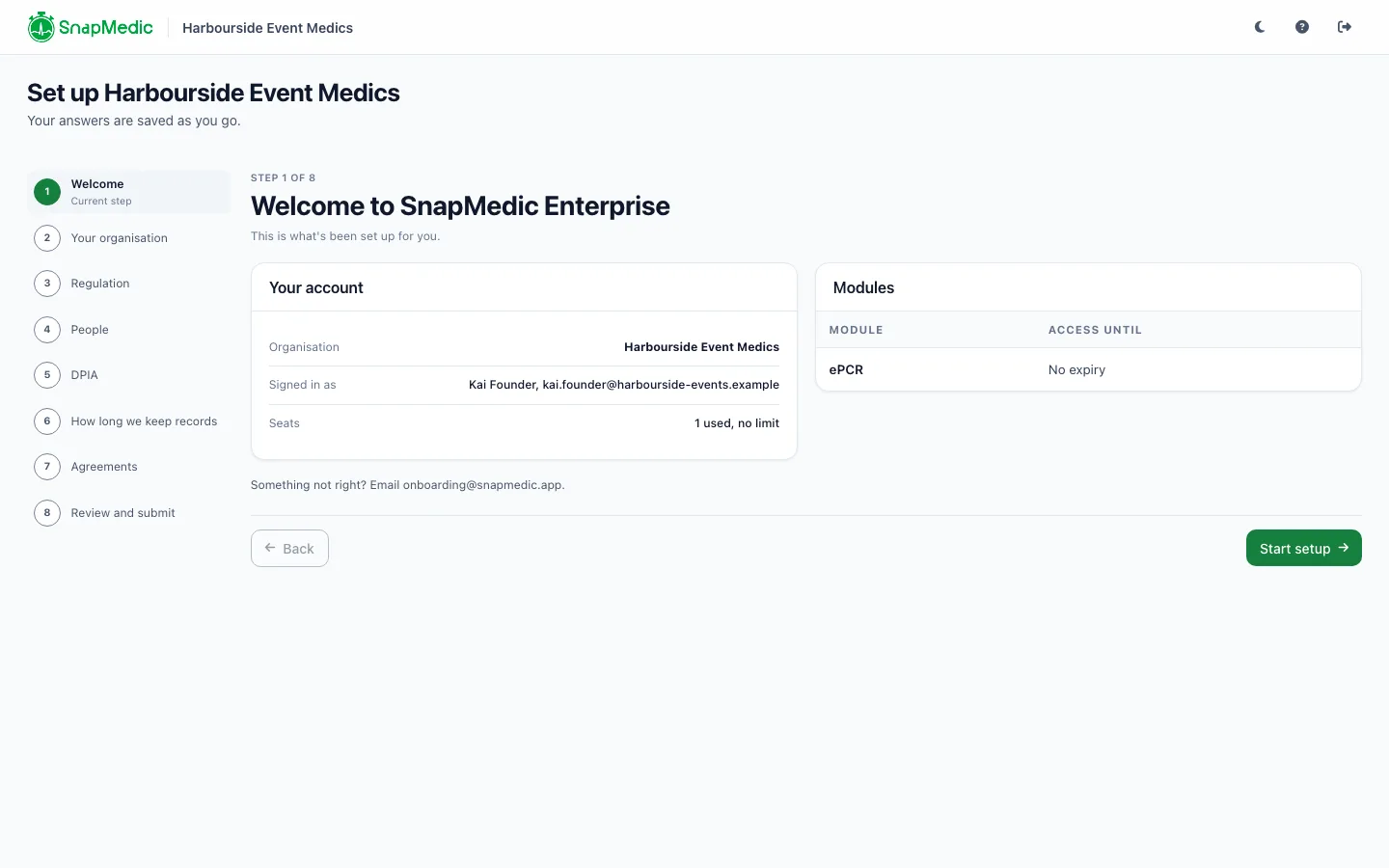The width and height of the screenshot is (1389, 868).
Task: Open Review and submit step
Action: coord(129,513)
